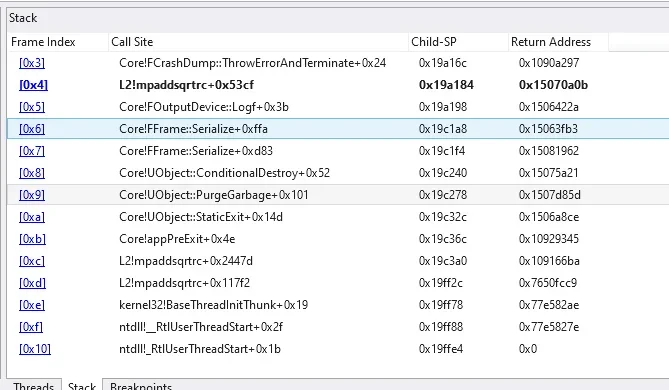Open frame index link 0xd
Screen dimensions: 669x390
coord(32,283)
